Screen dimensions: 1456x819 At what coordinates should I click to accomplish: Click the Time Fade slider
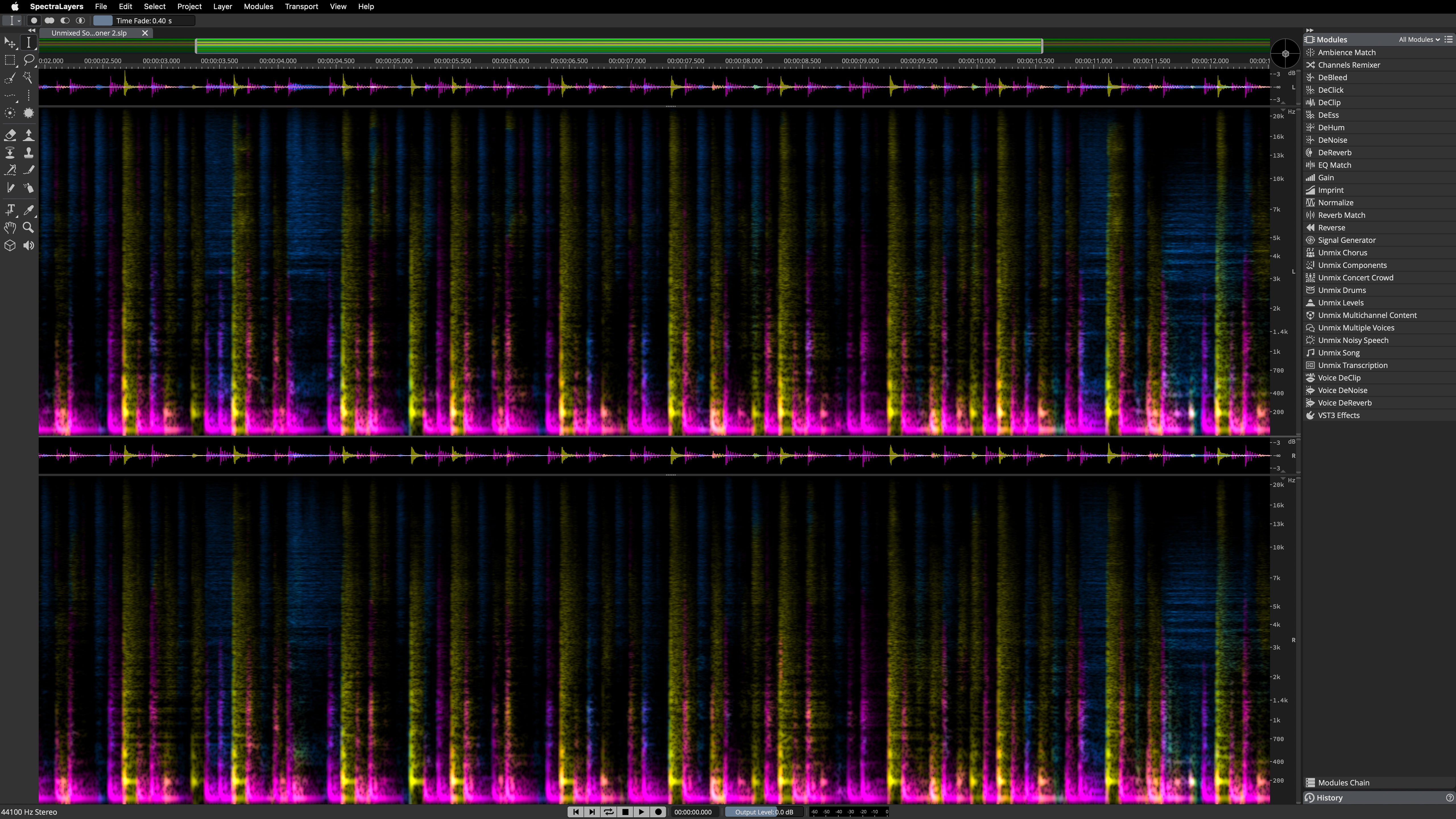pos(144,20)
